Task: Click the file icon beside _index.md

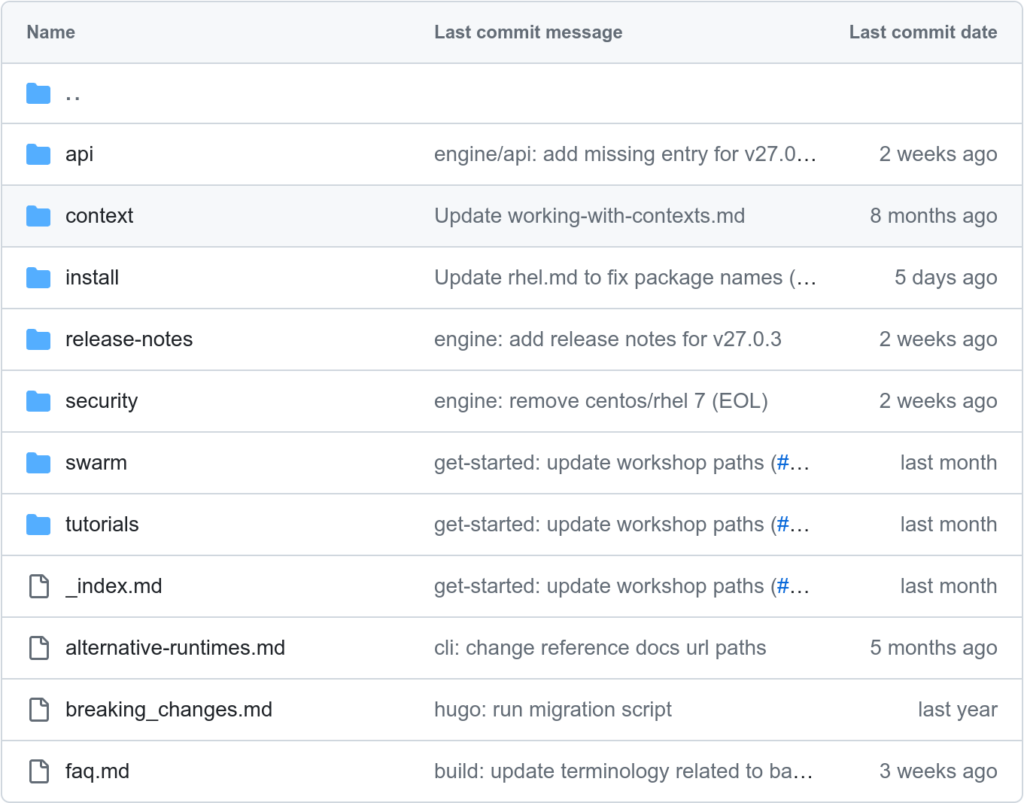Action: 38,586
